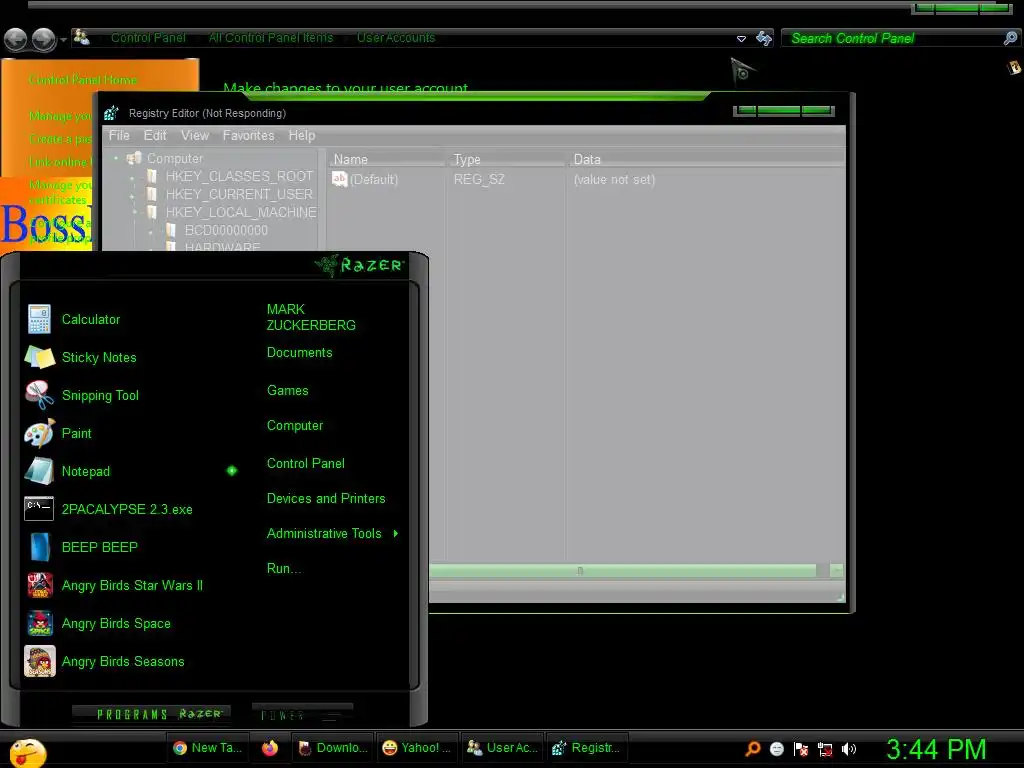Open the Snipping Tool shortcut
Screen dimensions: 1024x768
click(100, 395)
